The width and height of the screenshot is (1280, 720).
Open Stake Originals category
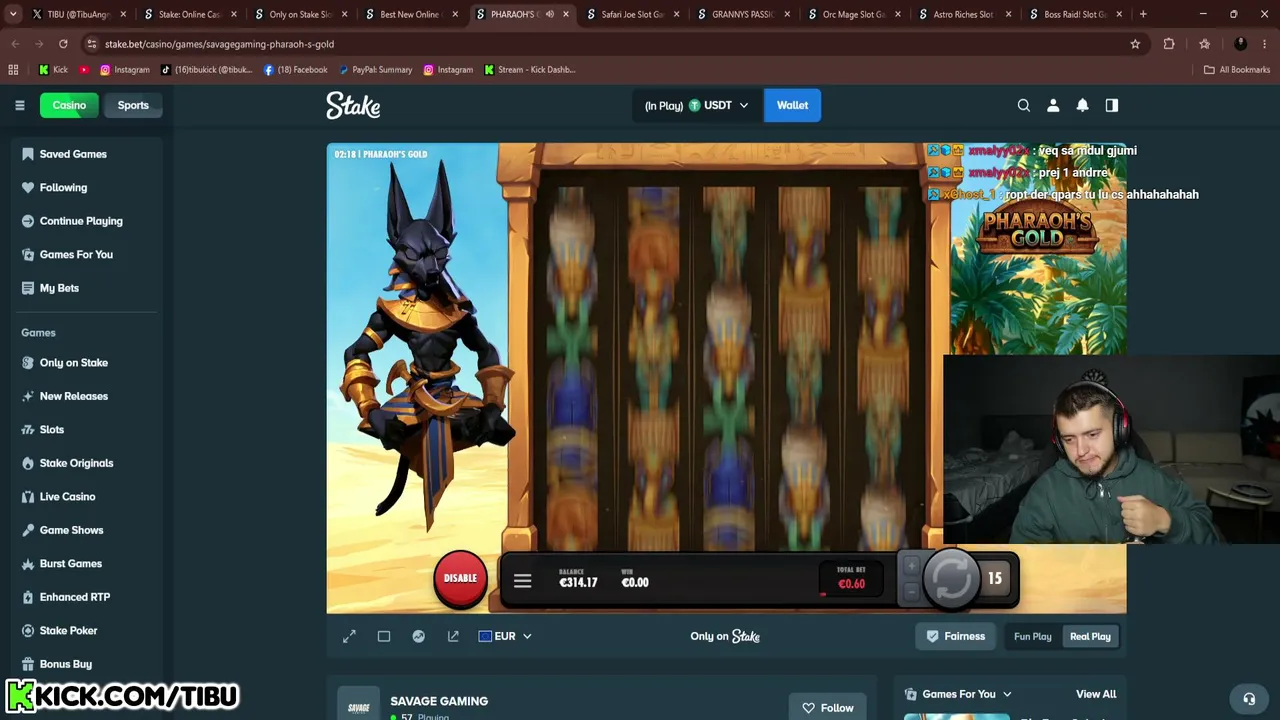76,463
